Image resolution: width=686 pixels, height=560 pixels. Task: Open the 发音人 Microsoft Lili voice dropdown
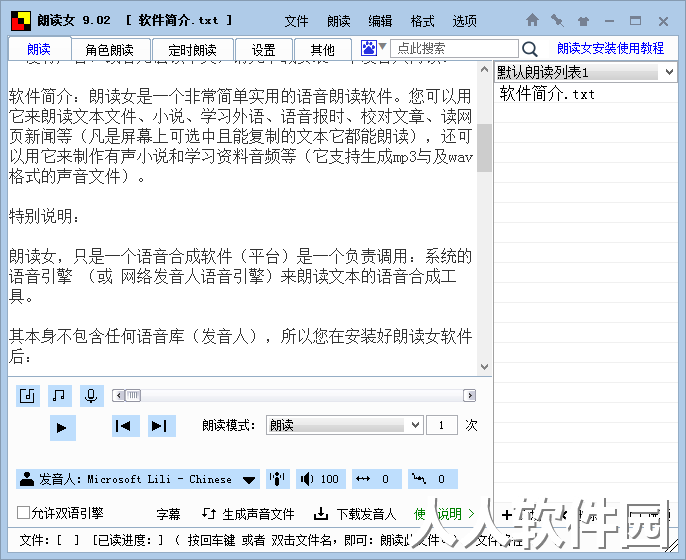point(138,479)
